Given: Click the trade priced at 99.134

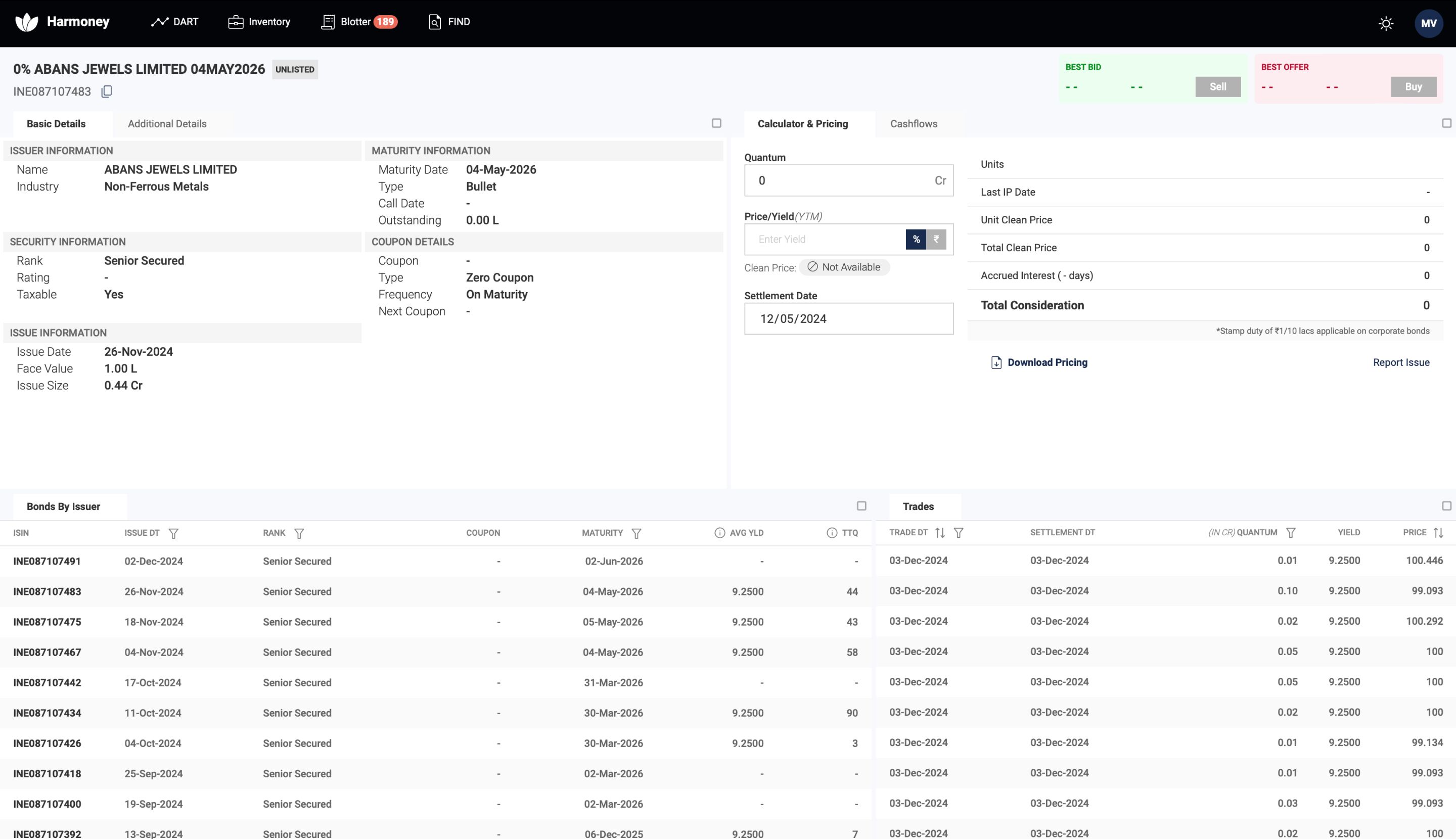Looking at the screenshot, I should [x=1165, y=743].
